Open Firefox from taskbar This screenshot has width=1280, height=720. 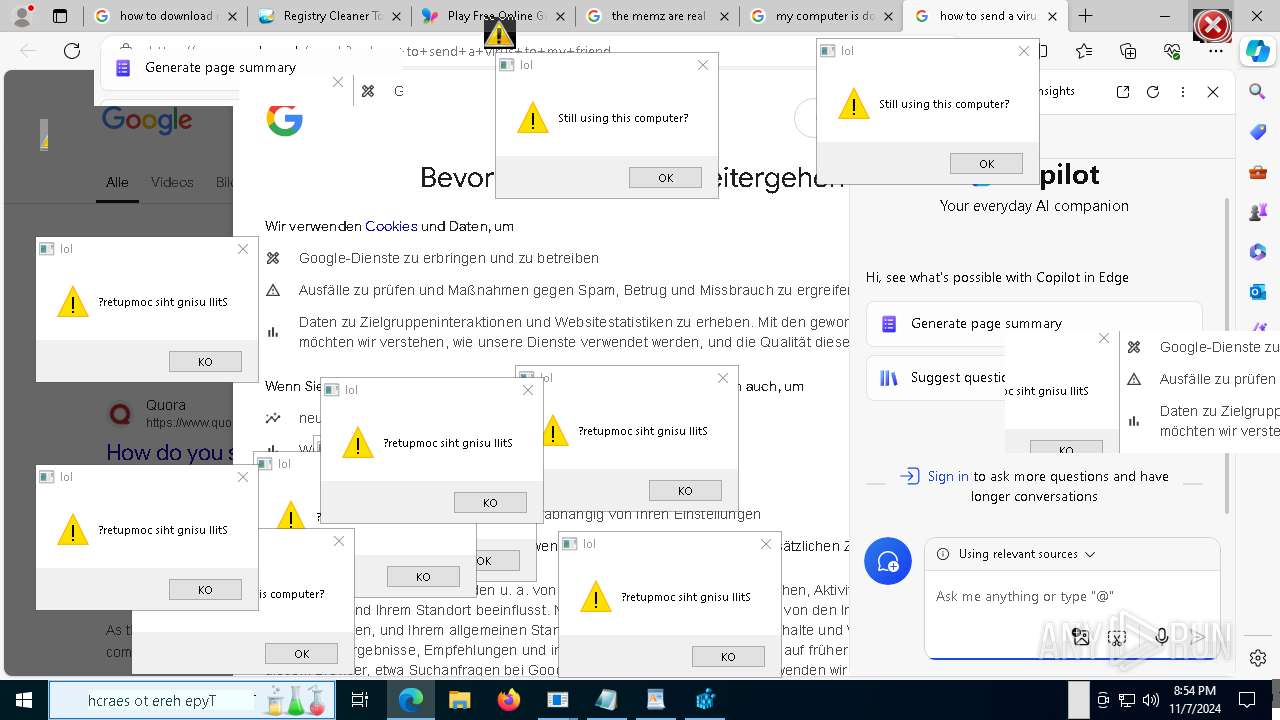click(508, 700)
